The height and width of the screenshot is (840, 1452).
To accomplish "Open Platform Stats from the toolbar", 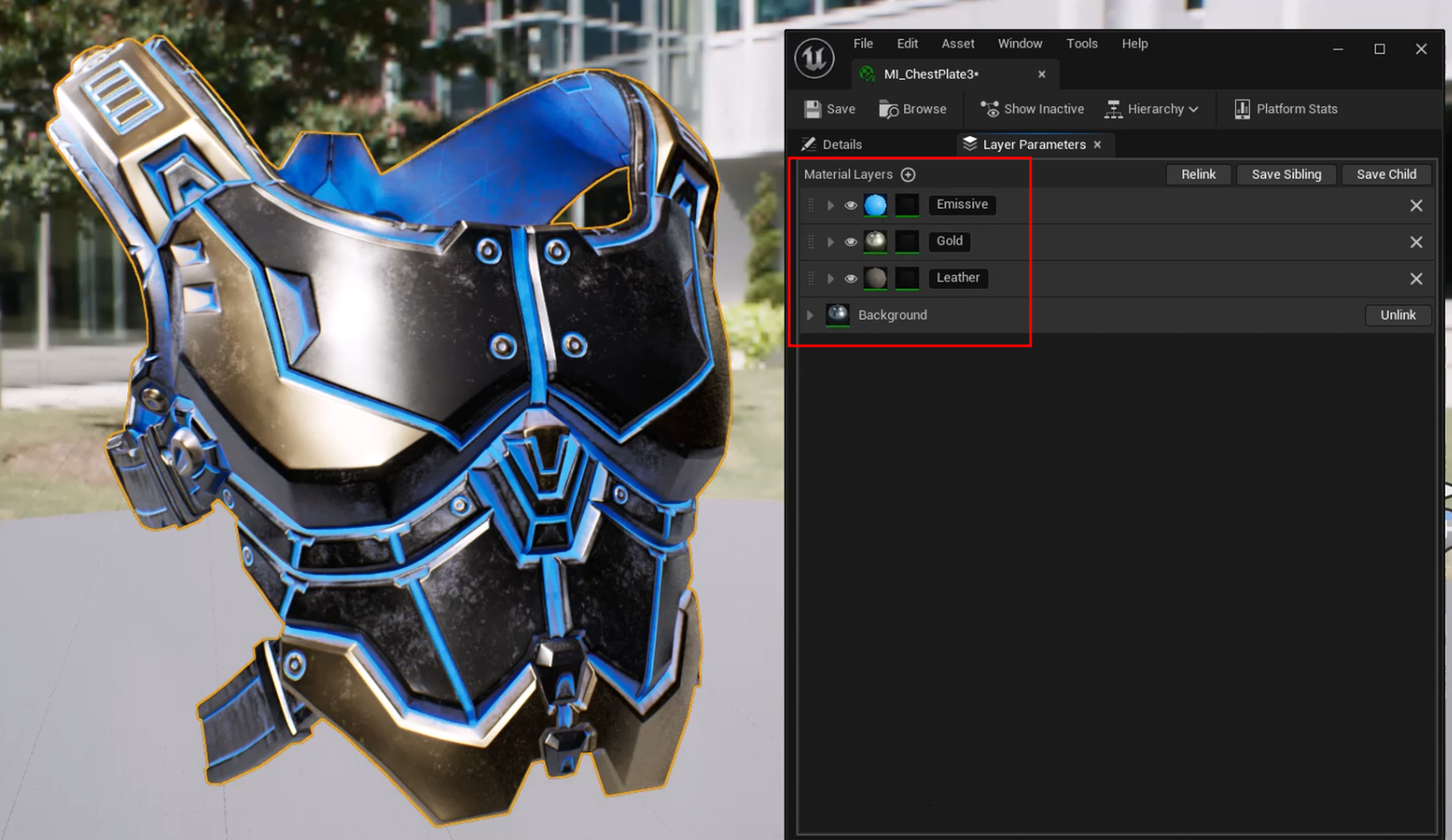I will click(1286, 109).
